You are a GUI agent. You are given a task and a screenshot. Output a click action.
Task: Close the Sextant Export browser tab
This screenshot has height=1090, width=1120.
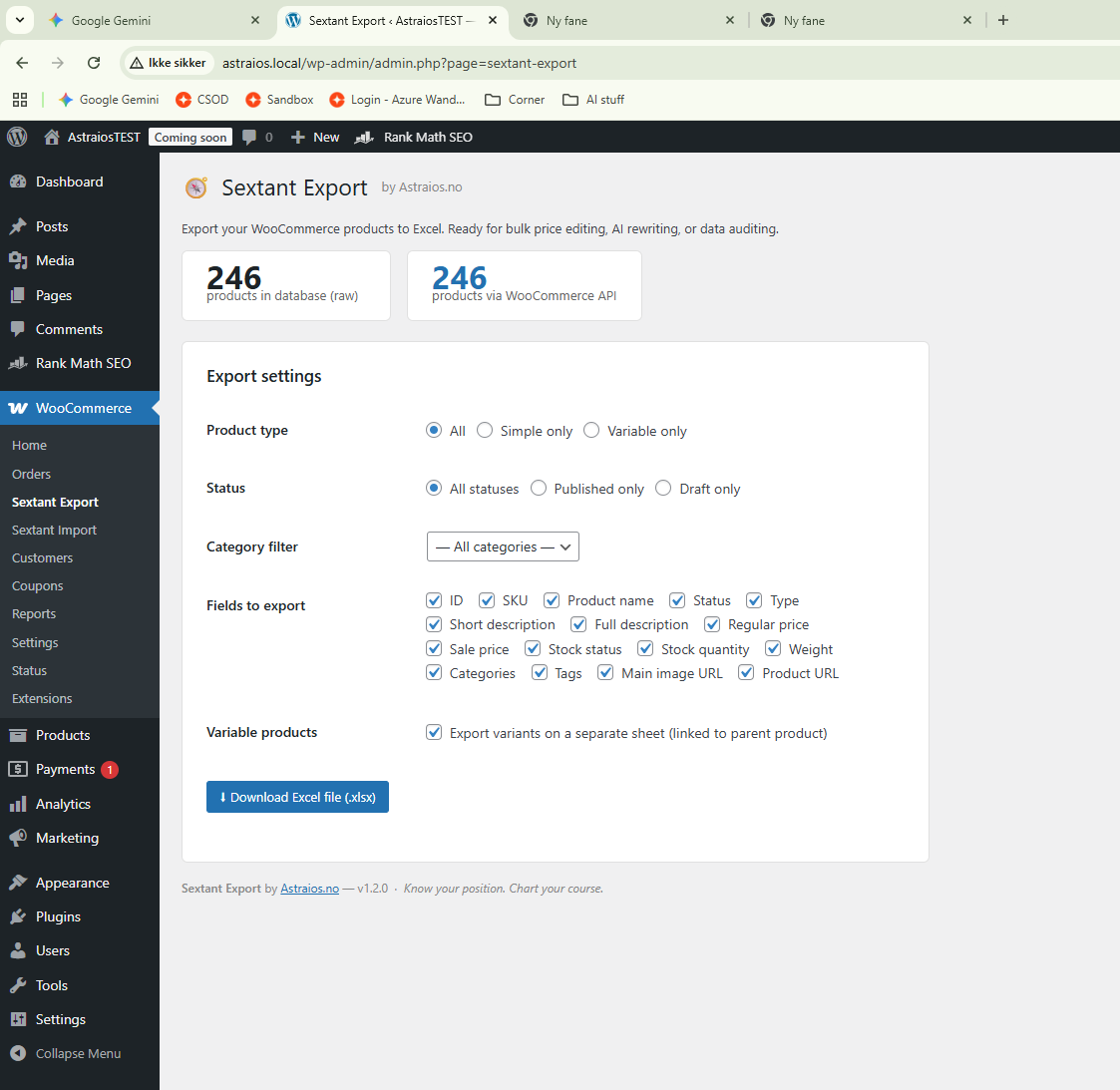tap(493, 20)
